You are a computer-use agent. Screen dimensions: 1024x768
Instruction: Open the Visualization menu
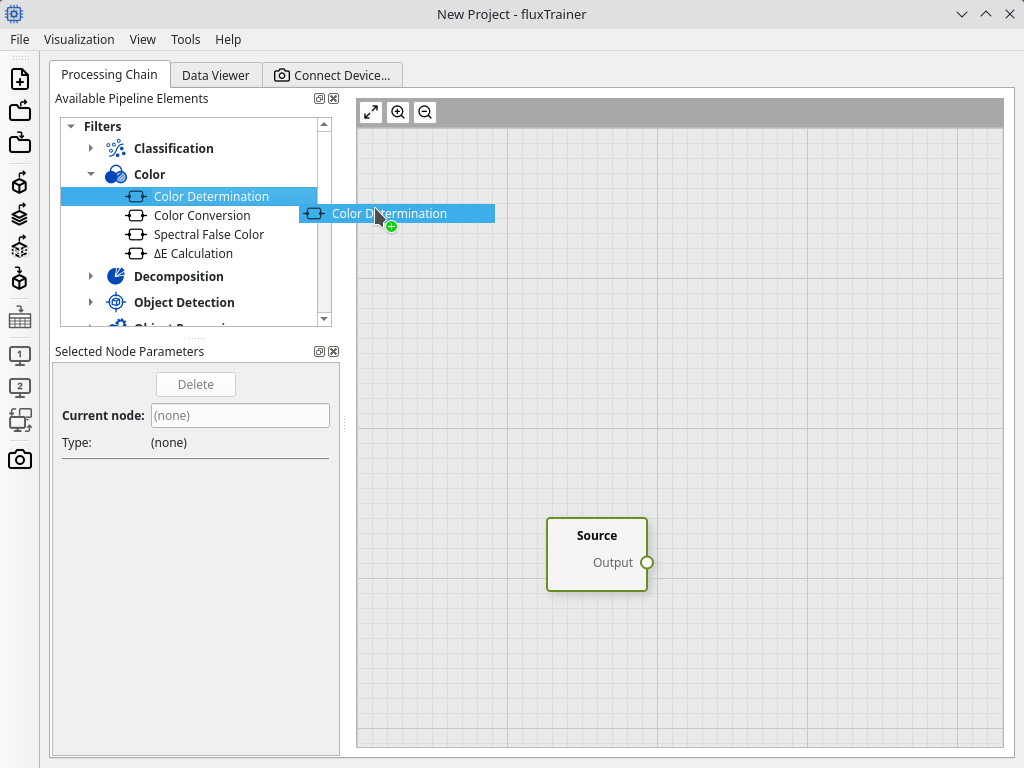(79, 39)
